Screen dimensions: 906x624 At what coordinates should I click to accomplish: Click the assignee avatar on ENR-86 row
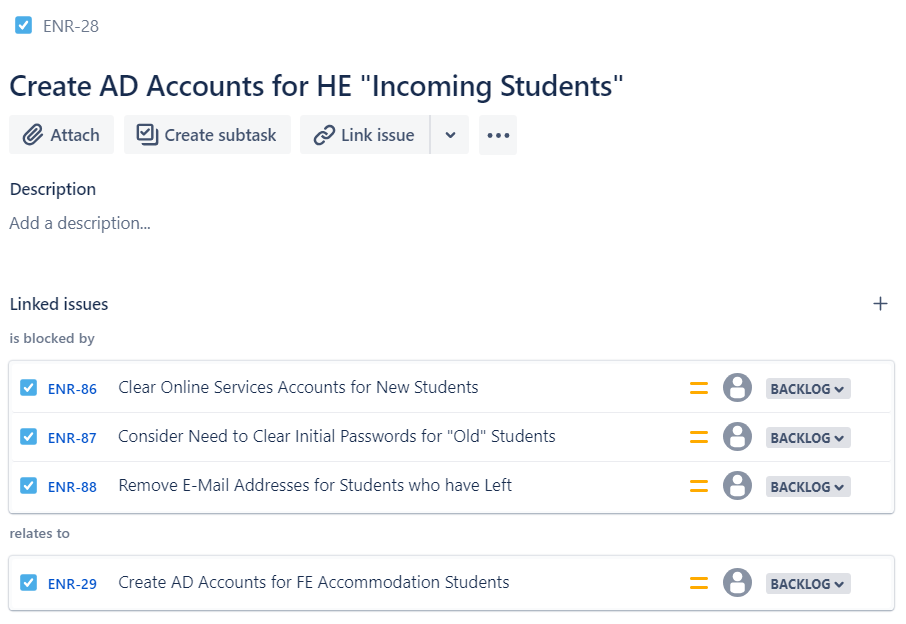coord(737,388)
